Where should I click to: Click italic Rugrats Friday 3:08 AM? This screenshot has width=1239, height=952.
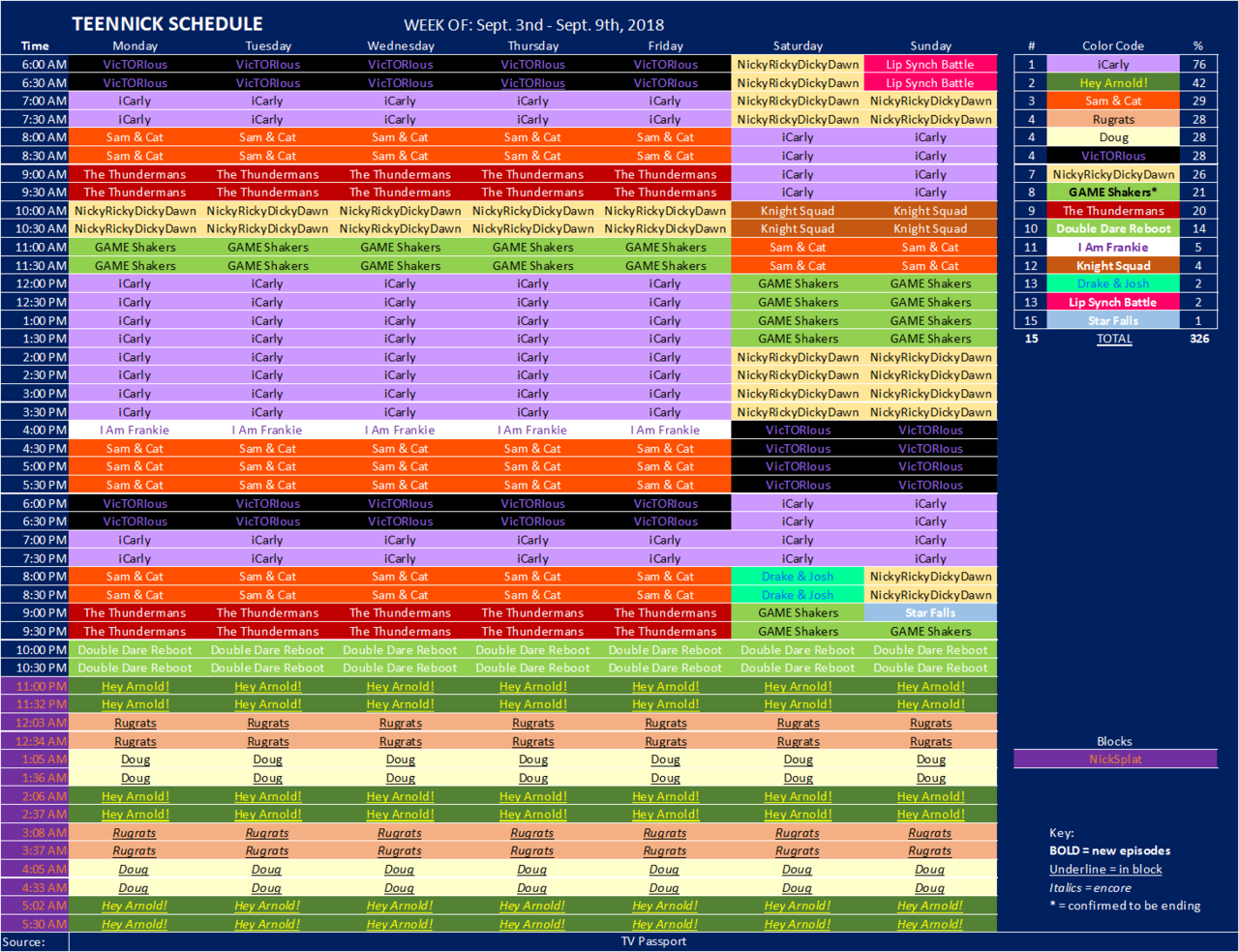pos(665,832)
